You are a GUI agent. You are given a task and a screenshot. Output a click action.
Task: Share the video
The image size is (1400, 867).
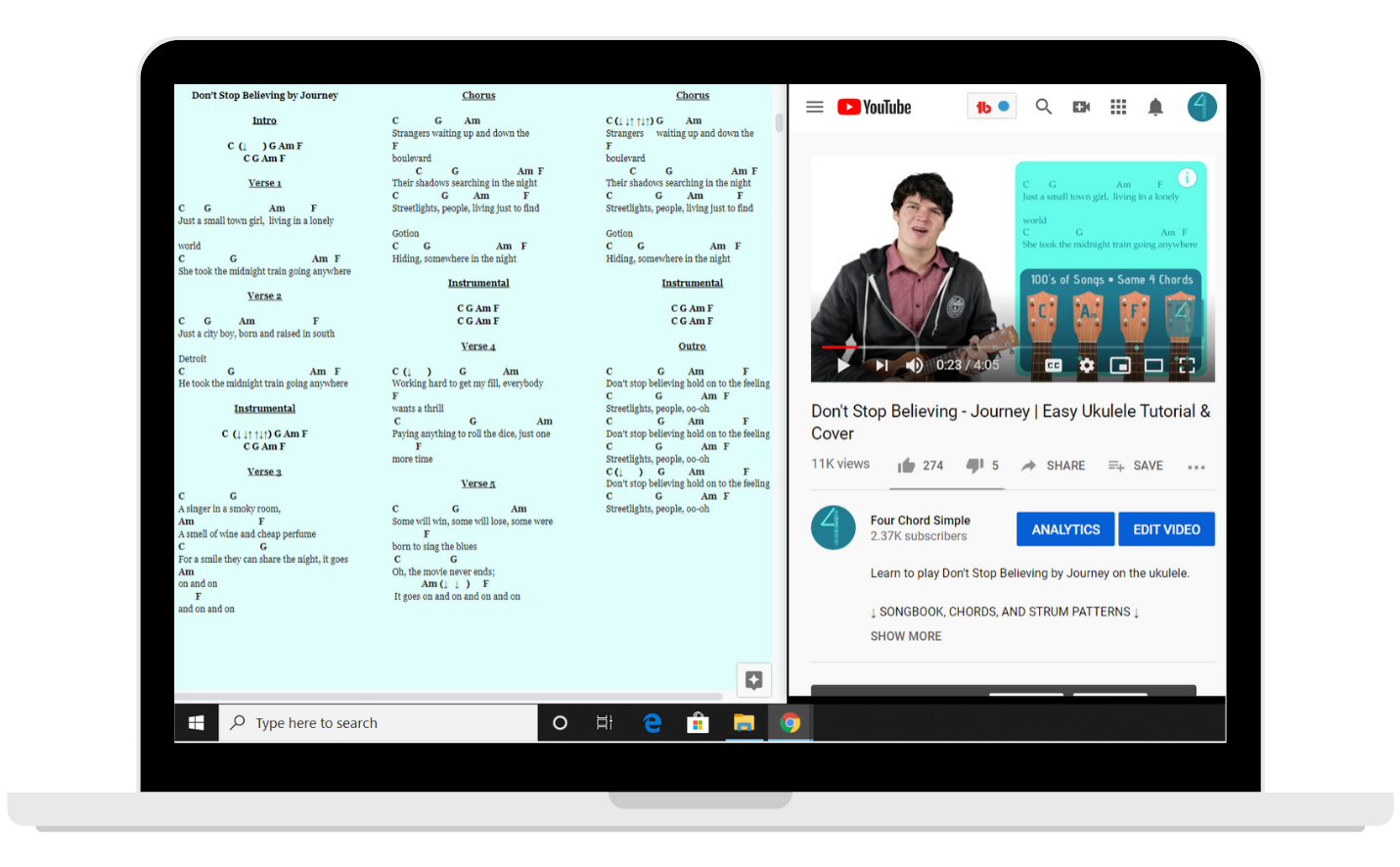click(x=1053, y=466)
